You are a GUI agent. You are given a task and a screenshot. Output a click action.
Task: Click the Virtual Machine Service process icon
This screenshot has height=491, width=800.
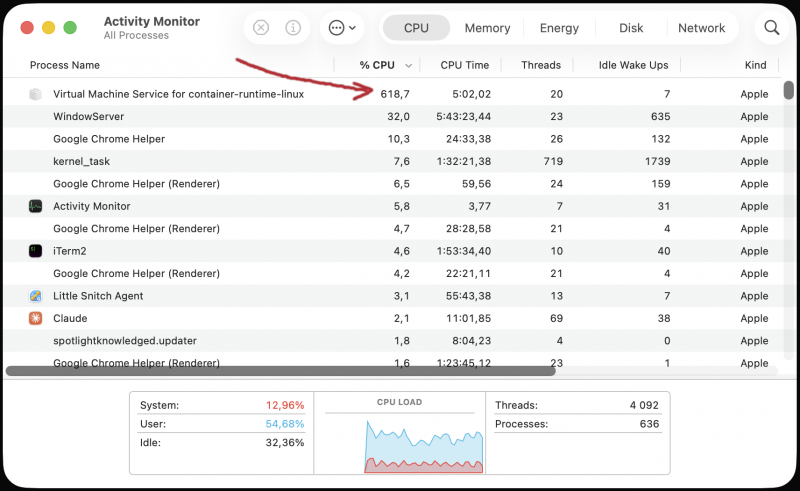(35, 94)
